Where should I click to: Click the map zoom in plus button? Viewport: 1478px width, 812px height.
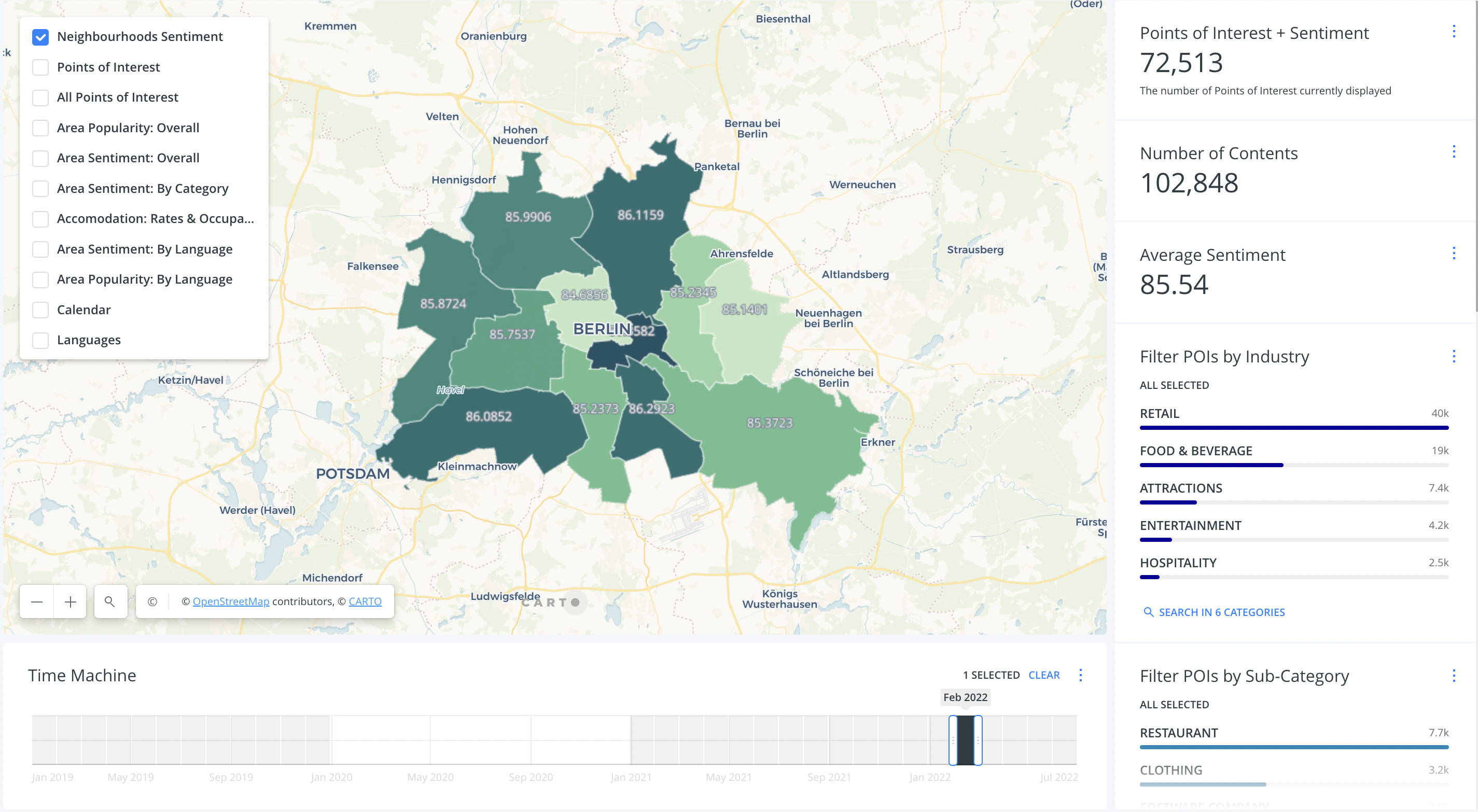[x=70, y=601]
